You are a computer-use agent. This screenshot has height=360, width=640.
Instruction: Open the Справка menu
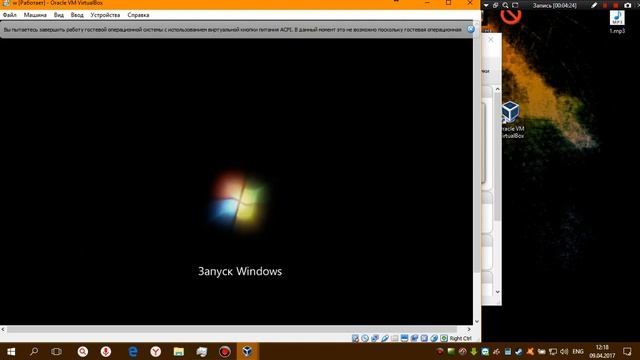point(138,15)
